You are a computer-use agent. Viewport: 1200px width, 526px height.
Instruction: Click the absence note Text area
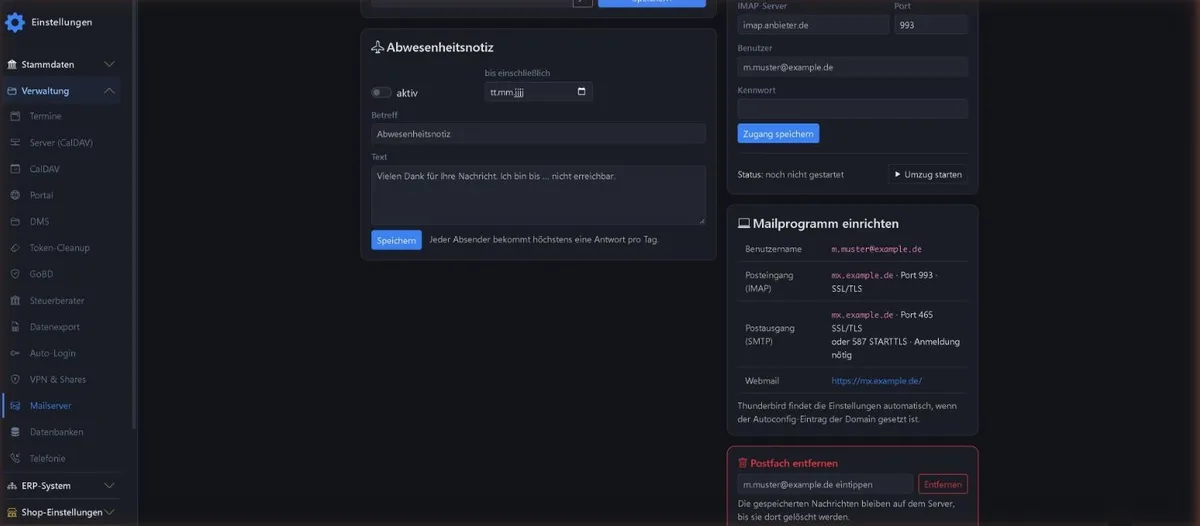[538, 195]
